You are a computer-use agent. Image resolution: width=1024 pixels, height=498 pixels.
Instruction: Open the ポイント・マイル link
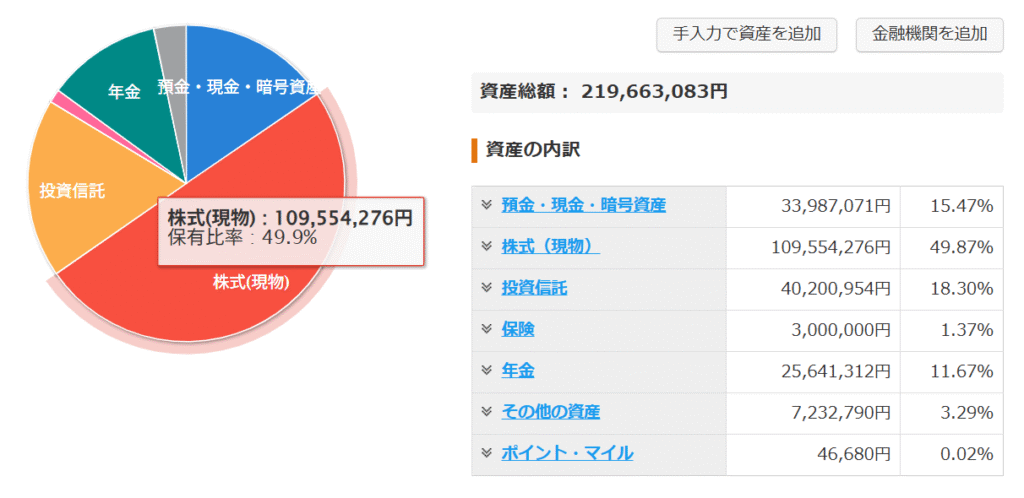pos(566,452)
